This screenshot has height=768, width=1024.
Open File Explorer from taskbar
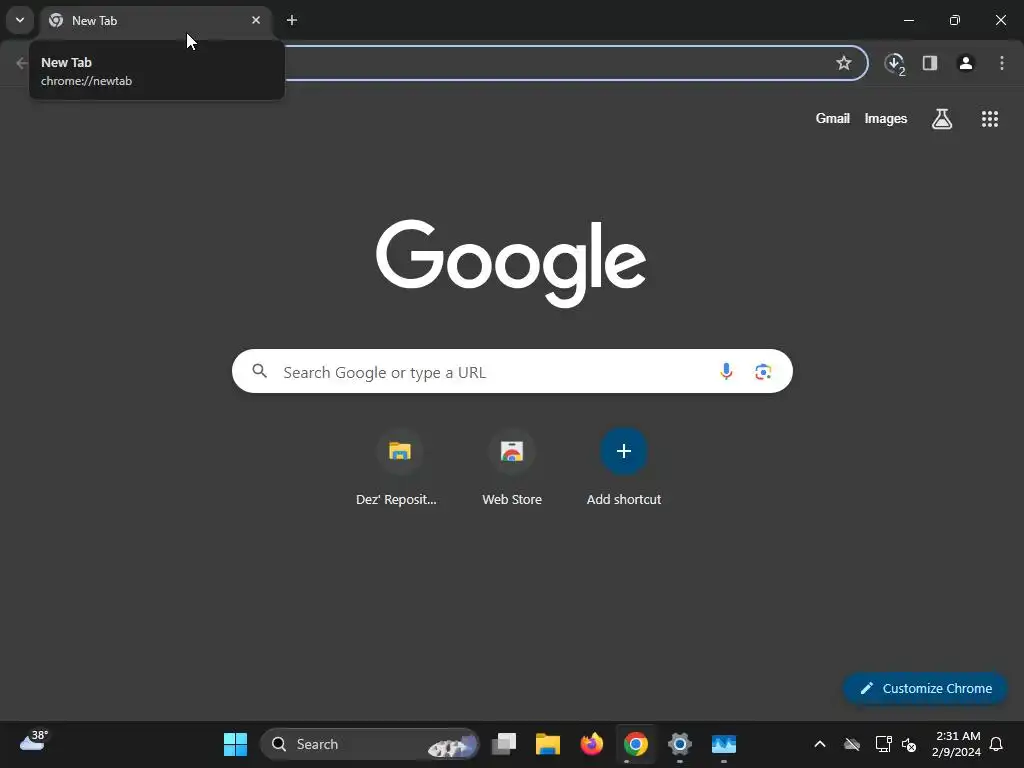(547, 744)
